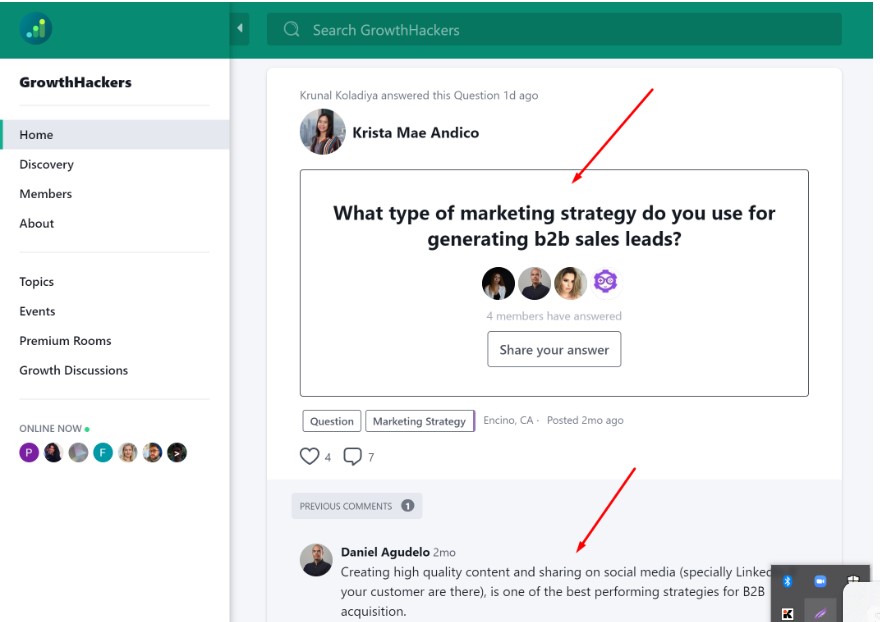Open the second online member avatar, the dark-haired woman

tap(54, 452)
